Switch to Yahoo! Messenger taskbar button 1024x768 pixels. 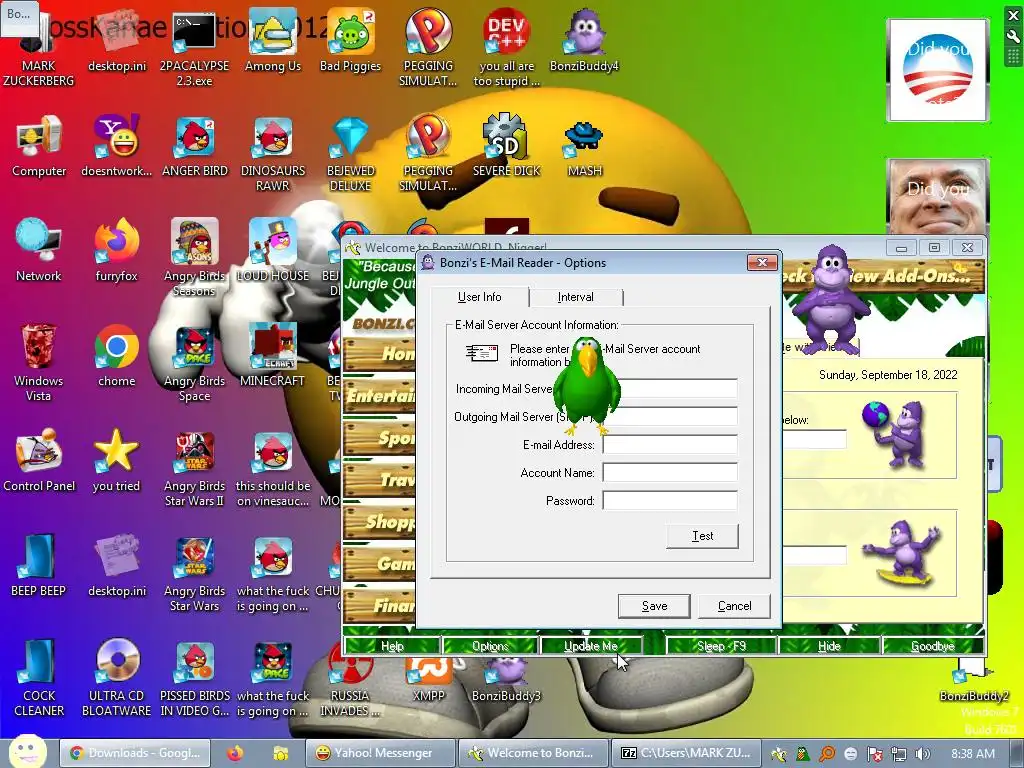click(381, 753)
